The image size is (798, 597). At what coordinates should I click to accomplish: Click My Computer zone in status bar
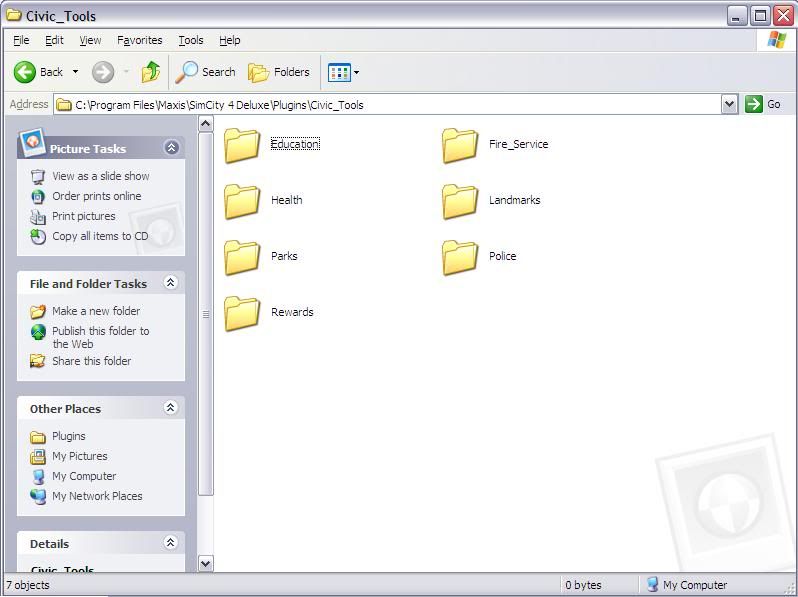pyautogui.click(x=687, y=585)
